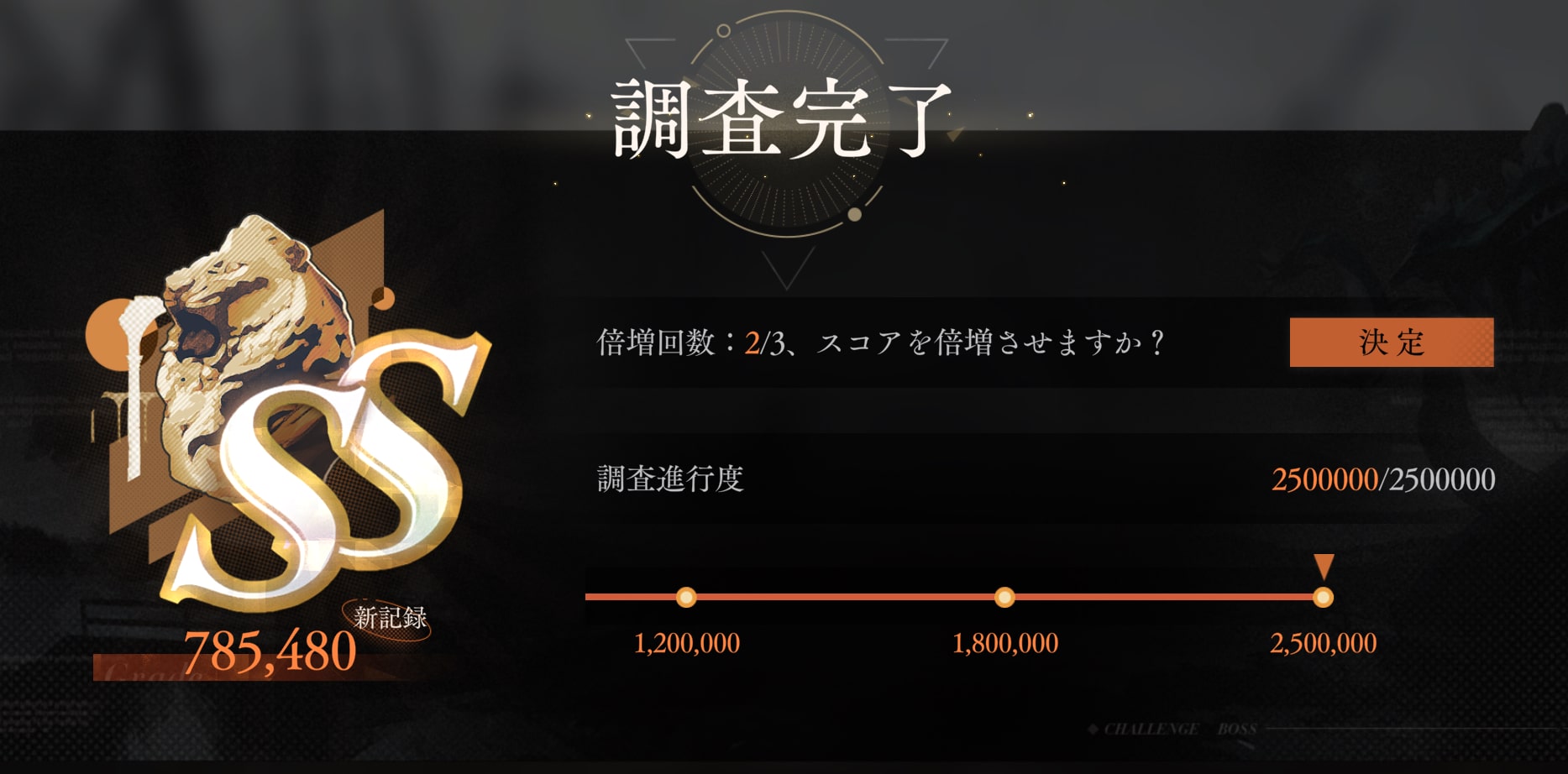1568x774 pixels.
Task: Click the 2,500,000 milestone node on progress bar
Action: coord(1323,598)
